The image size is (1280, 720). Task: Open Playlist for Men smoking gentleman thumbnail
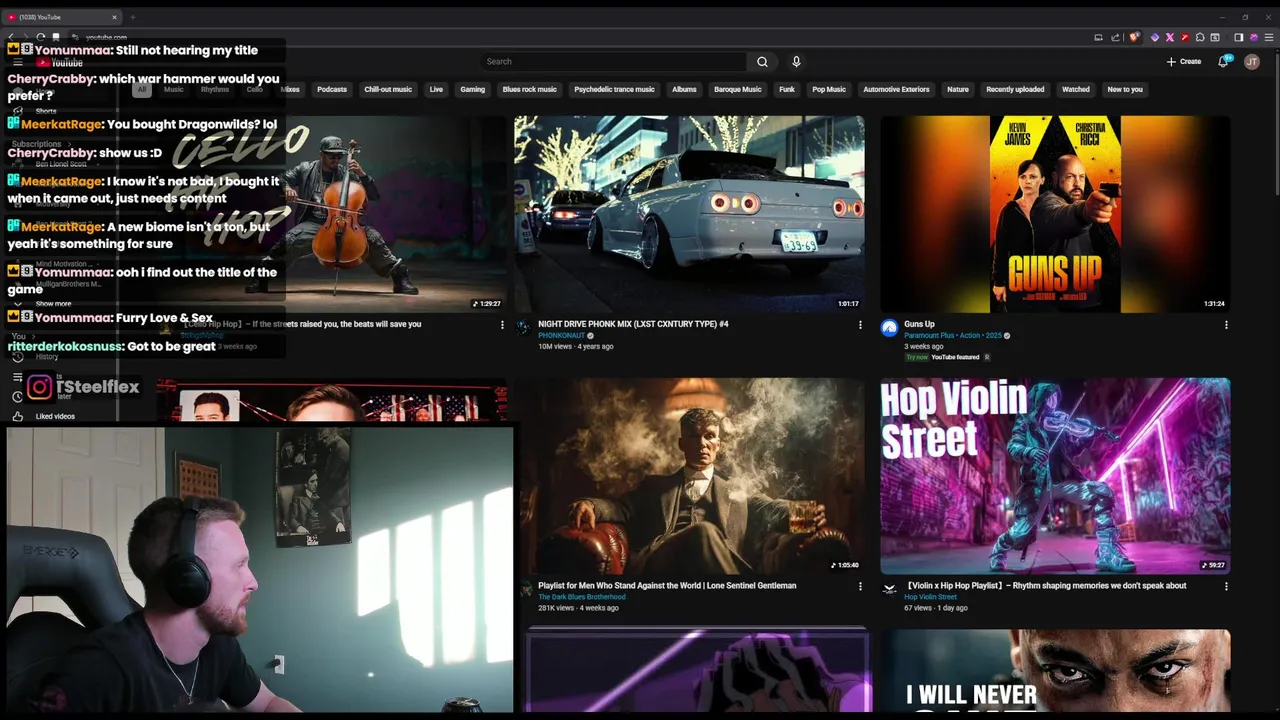click(689, 476)
